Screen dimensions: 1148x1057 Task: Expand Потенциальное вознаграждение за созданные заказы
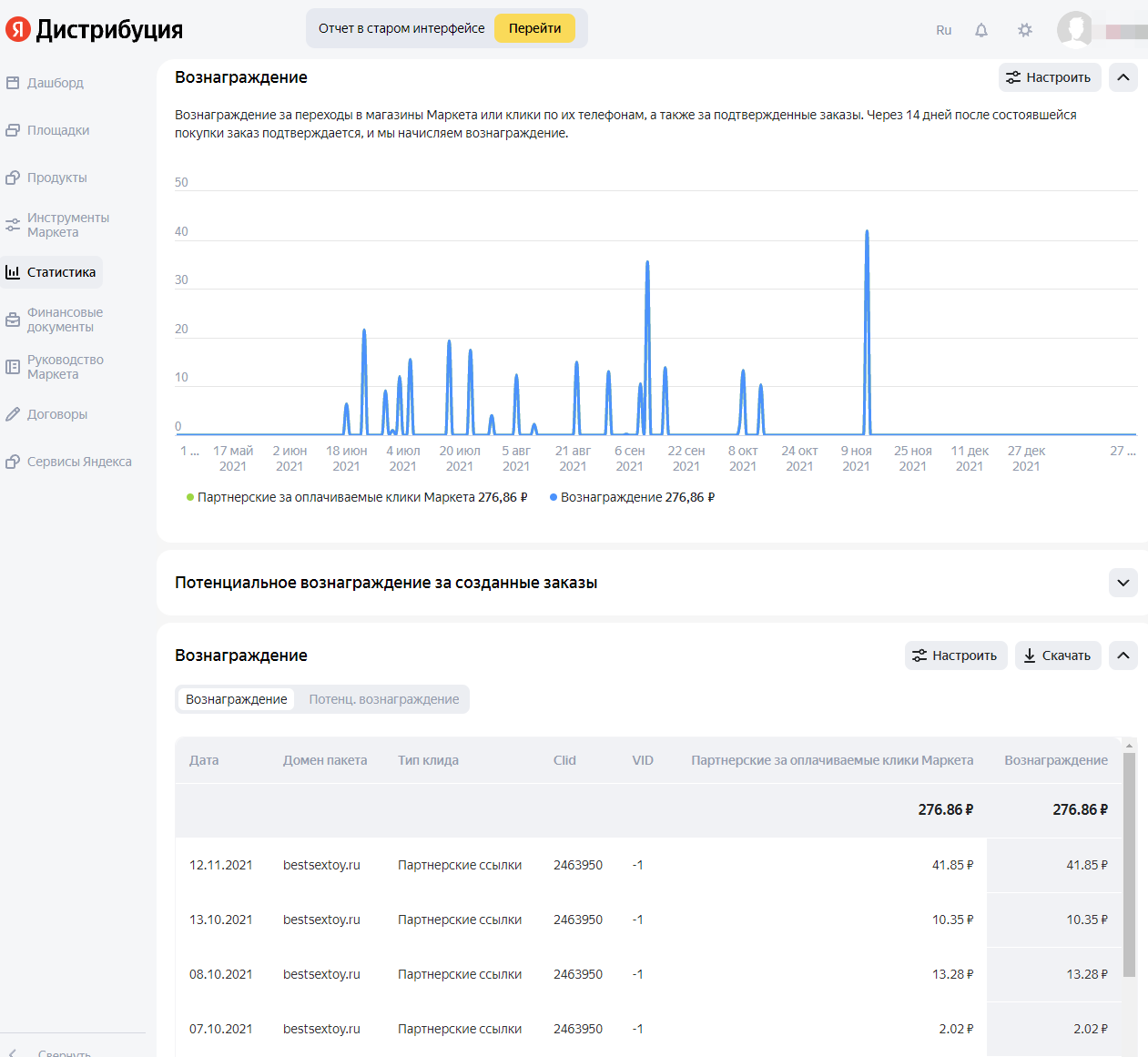tap(1123, 583)
